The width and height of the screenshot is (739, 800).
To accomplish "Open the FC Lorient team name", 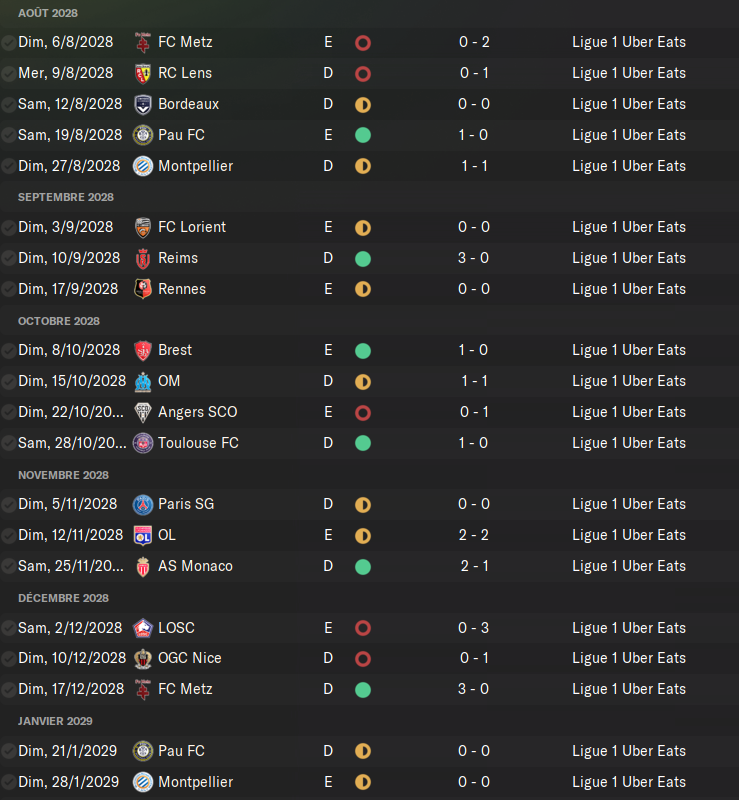I will [192, 227].
